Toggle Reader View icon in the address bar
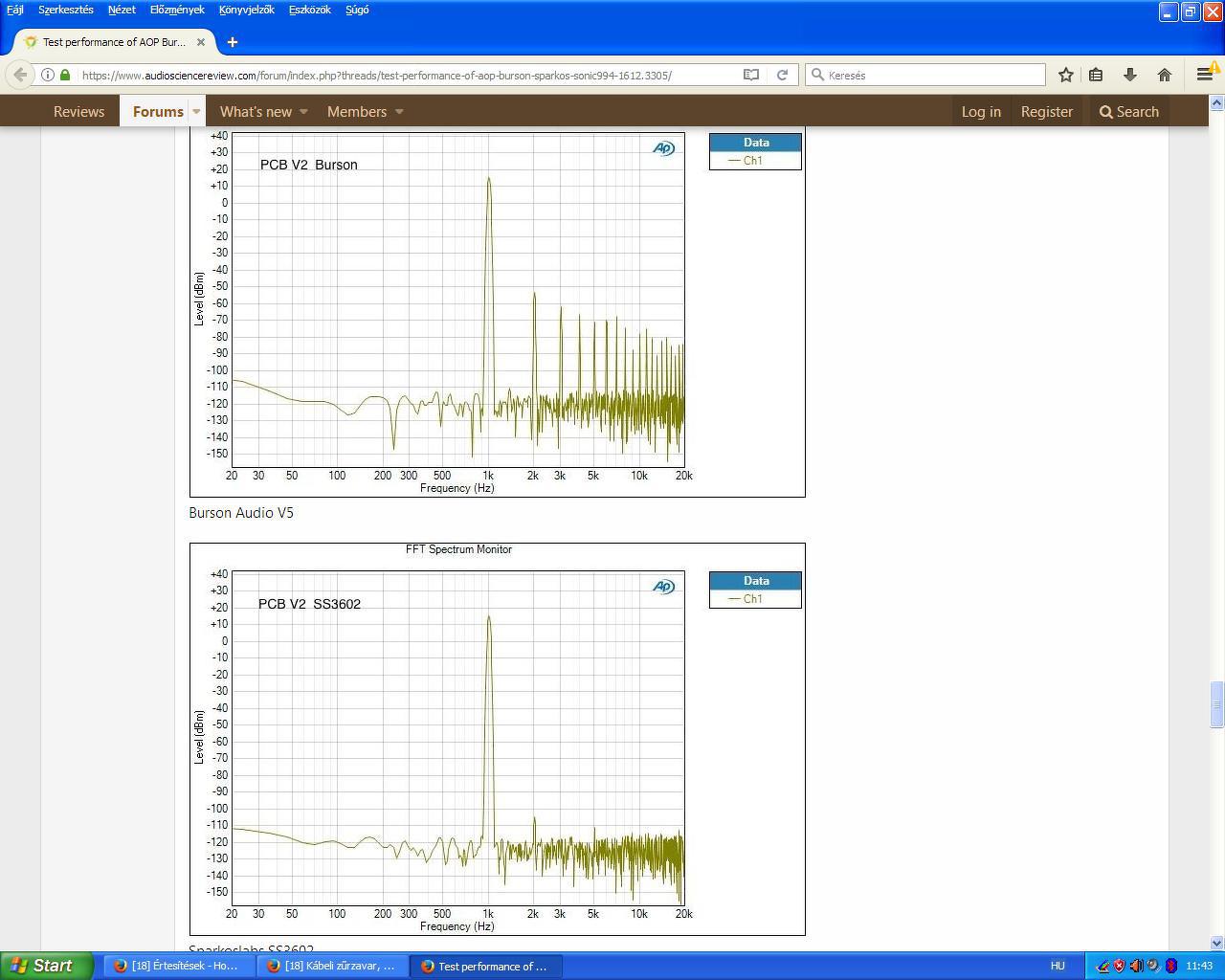Viewport: 1225px width, 980px height. tap(751, 75)
